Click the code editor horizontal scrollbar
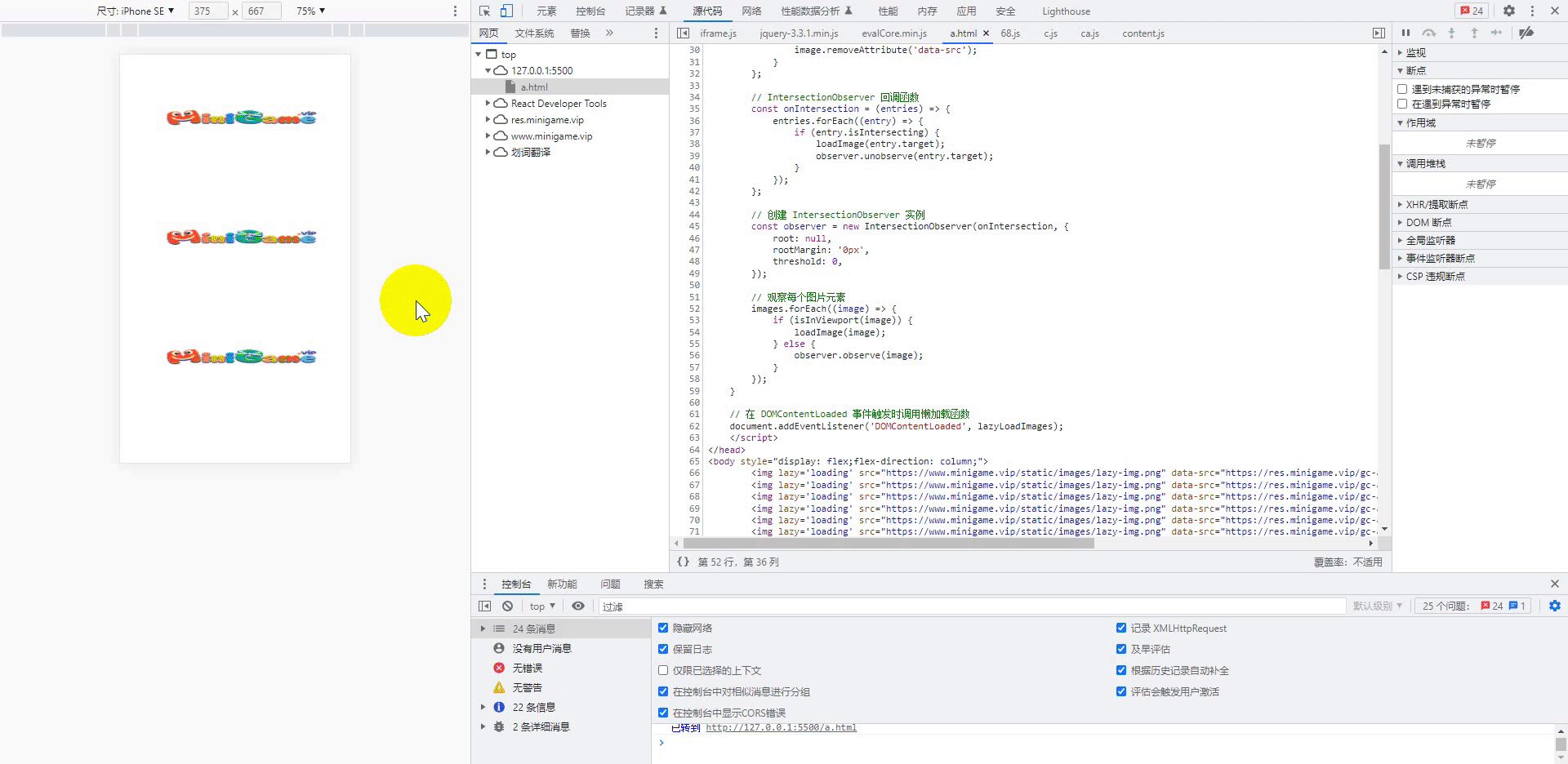The width and height of the screenshot is (1568, 764). (889, 543)
